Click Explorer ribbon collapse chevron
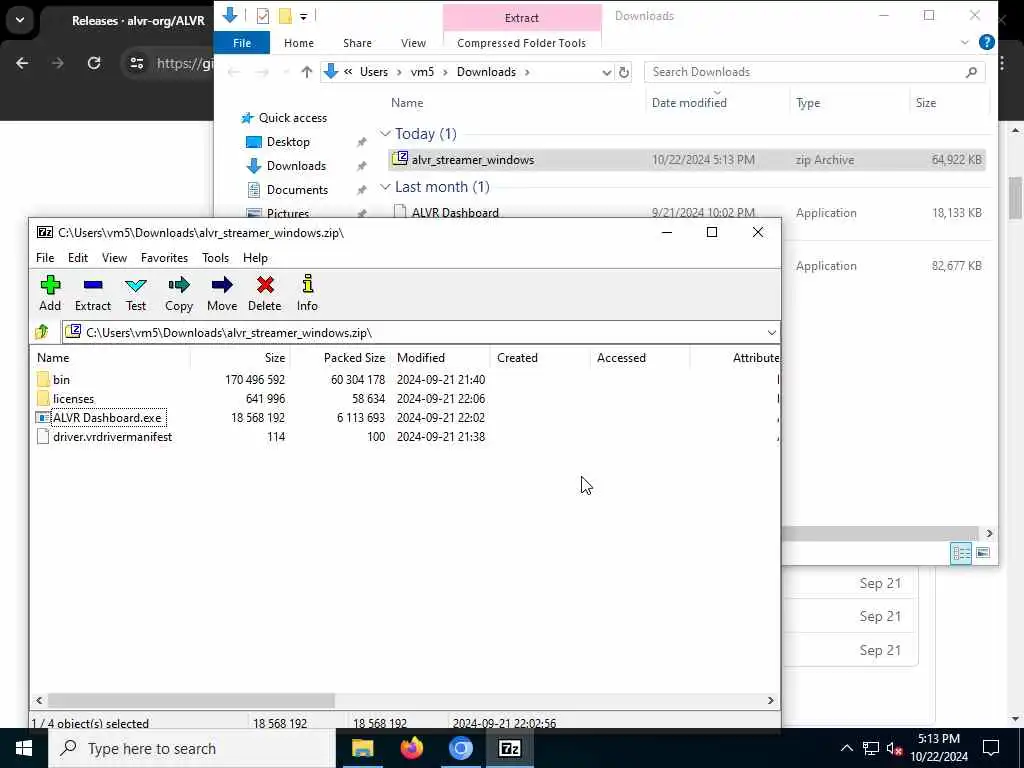The image size is (1024, 768). pos(965,42)
